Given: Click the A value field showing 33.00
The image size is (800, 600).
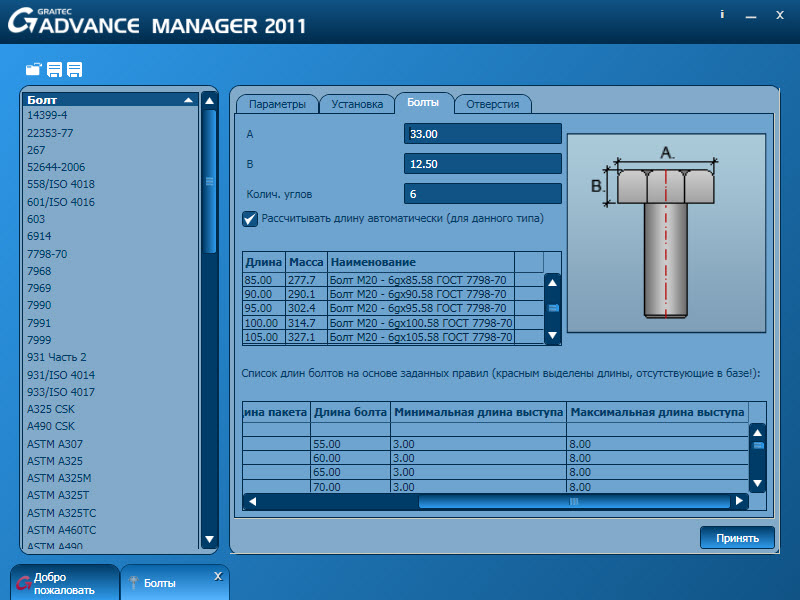Looking at the screenshot, I should 483,134.
